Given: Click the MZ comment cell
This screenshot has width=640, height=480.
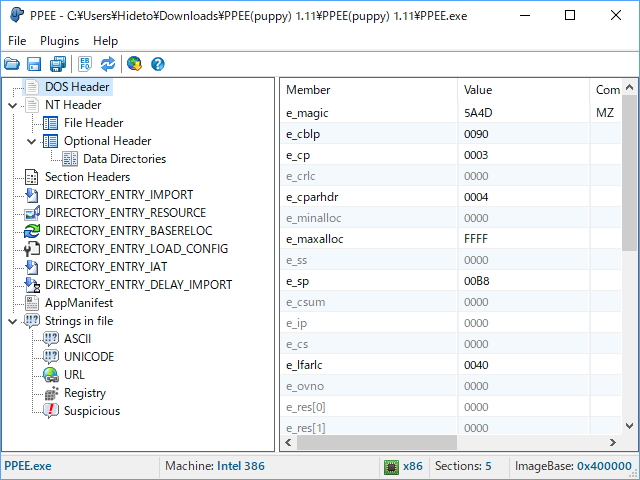Looking at the screenshot, I should coord(605,113).
